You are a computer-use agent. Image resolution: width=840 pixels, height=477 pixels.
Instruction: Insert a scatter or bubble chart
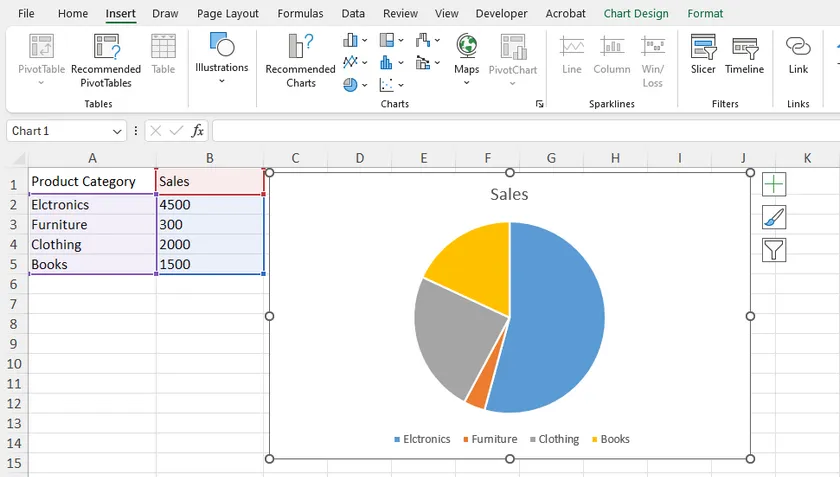coord(386,85)
